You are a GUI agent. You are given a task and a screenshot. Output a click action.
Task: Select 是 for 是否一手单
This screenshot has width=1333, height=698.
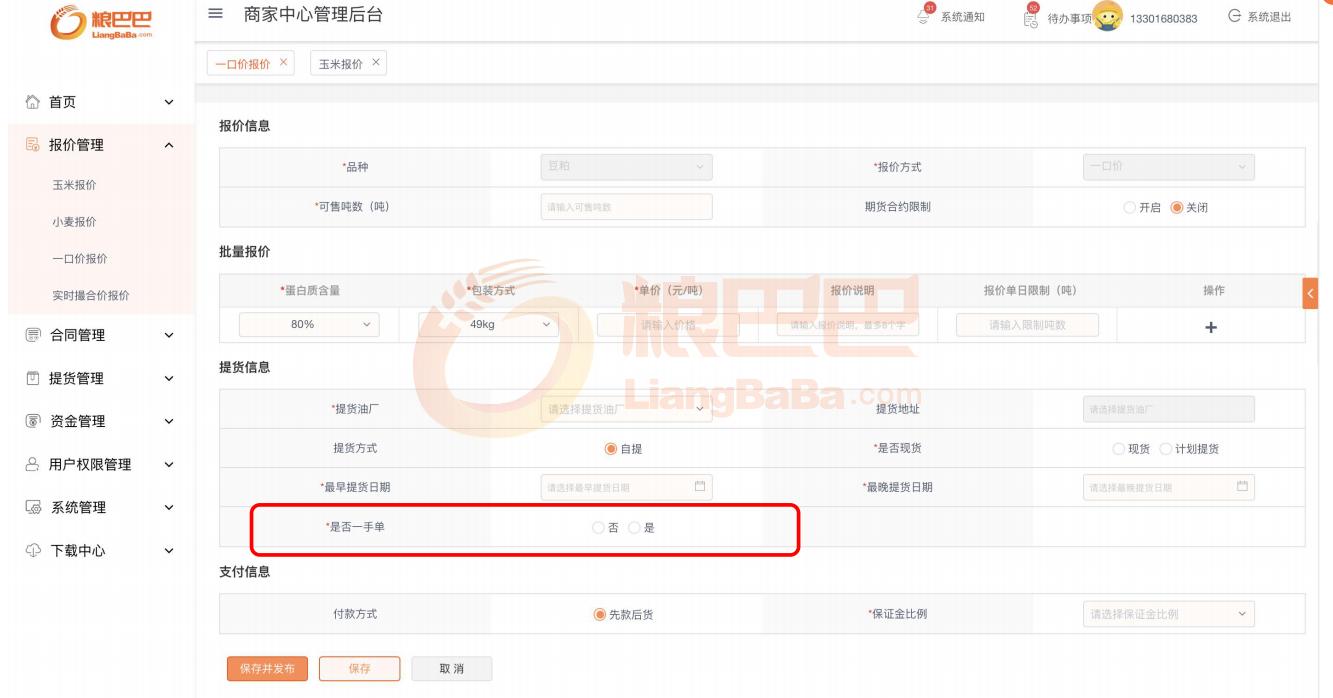(x=634, y=528)
